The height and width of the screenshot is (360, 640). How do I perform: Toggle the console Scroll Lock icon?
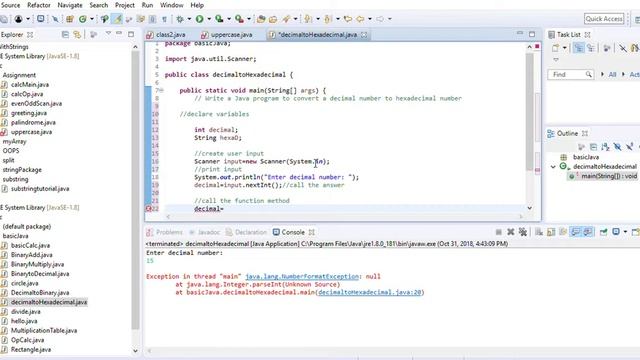click(x=551, y=232)
